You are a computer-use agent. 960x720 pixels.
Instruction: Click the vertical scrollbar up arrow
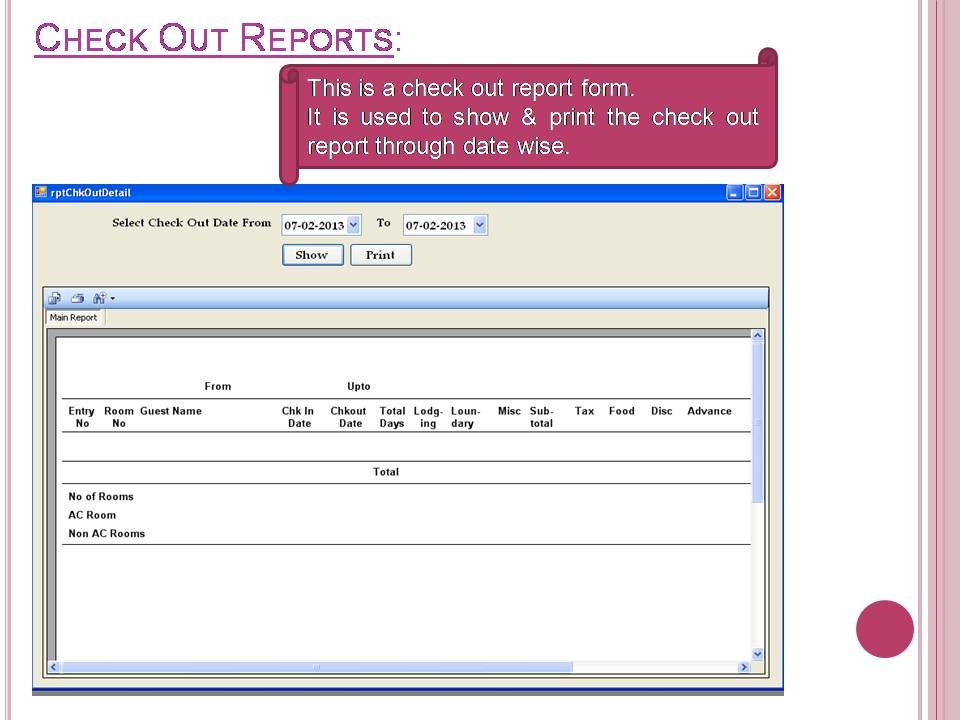(x=757, y=336)
